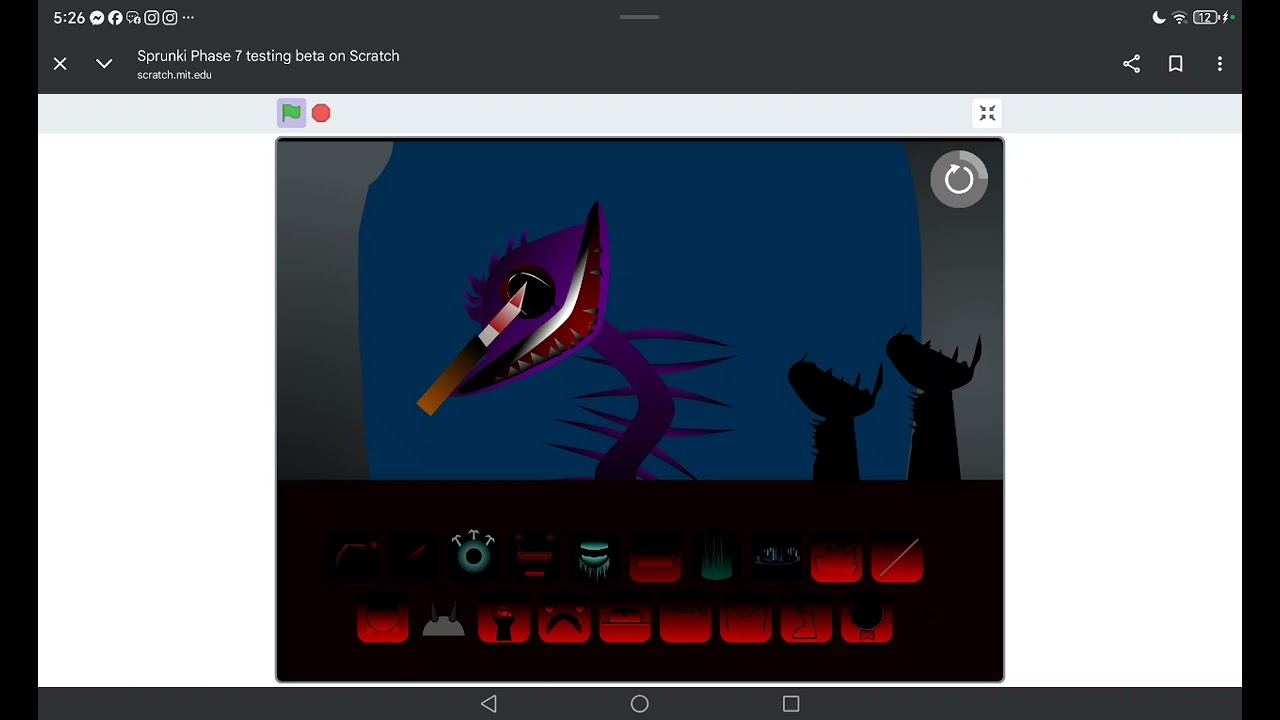Click the shorter black silhouette character

tap(835, 415)
